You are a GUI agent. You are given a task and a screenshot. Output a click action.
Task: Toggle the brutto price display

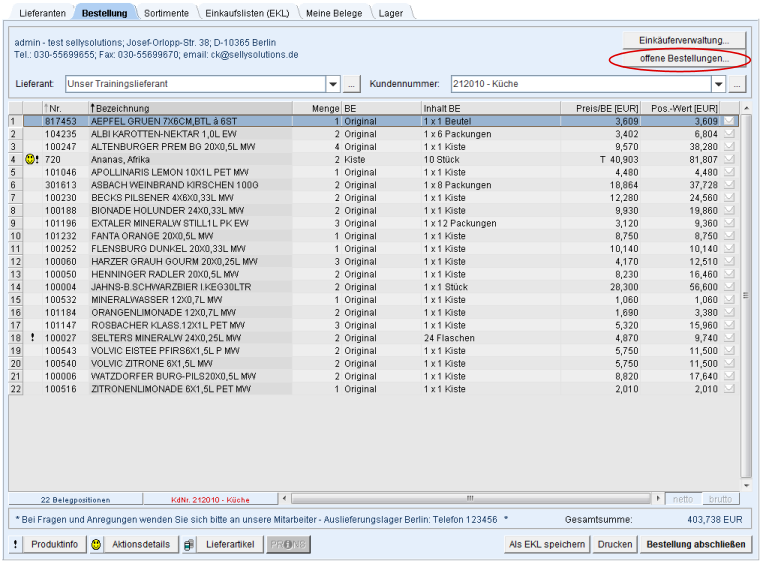[x=719, y=498]
